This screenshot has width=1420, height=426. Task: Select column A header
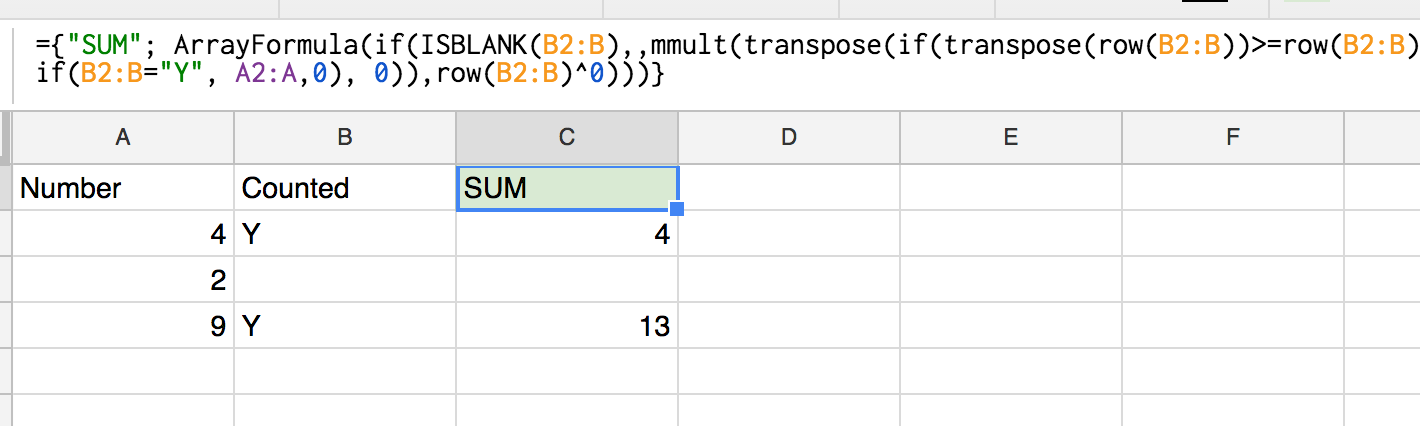pos(123,138)
